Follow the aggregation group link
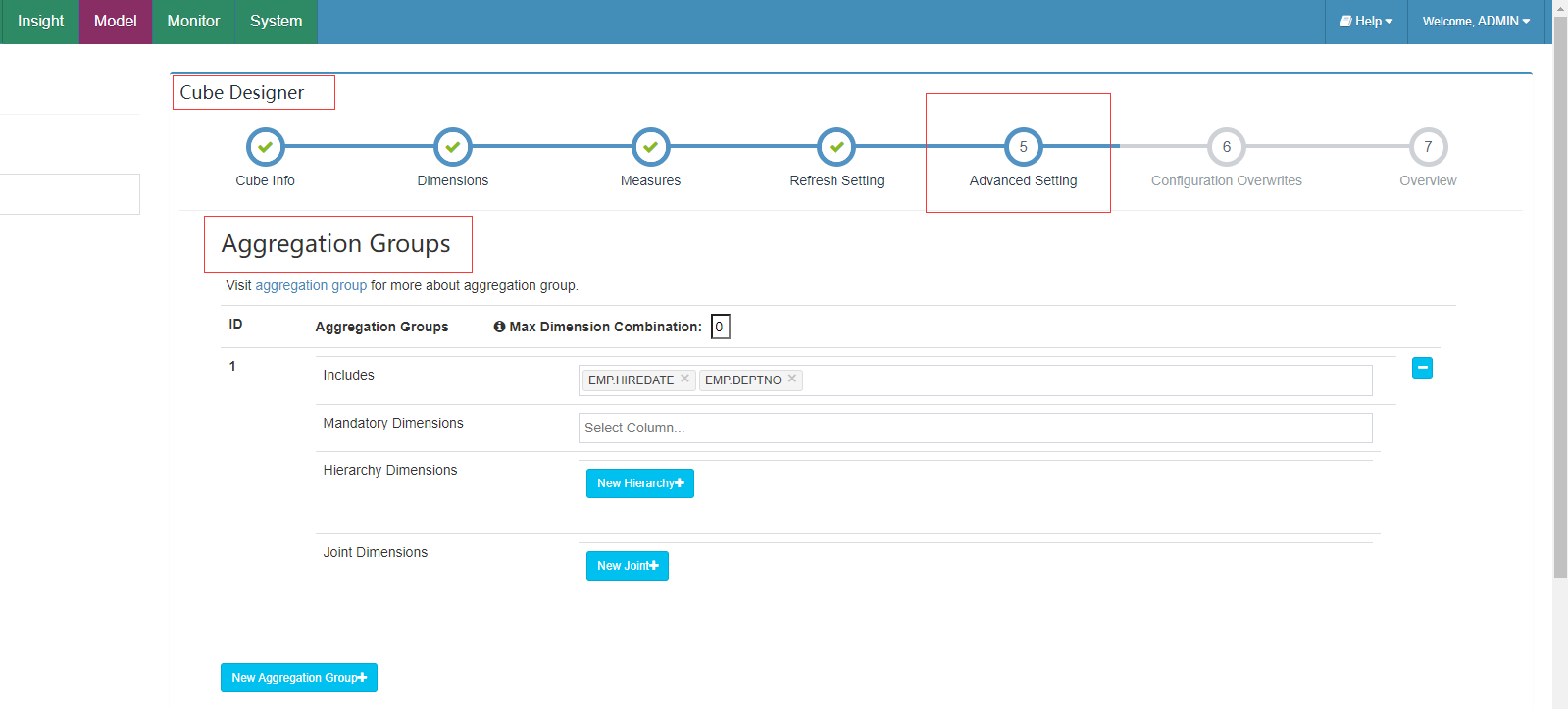This screenshot has height=709, width=1568. coord(311,285)
